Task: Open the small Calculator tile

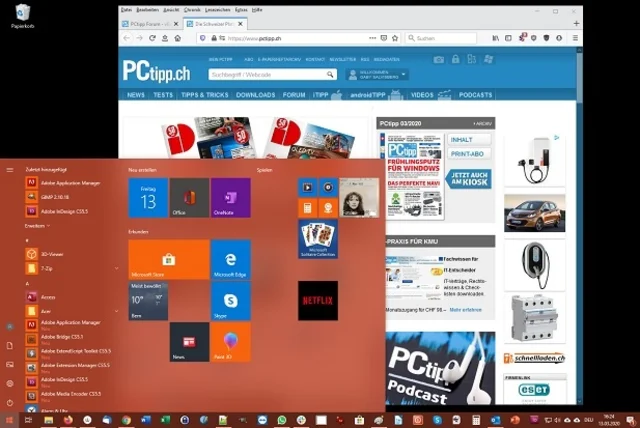Action: [308, 208]
